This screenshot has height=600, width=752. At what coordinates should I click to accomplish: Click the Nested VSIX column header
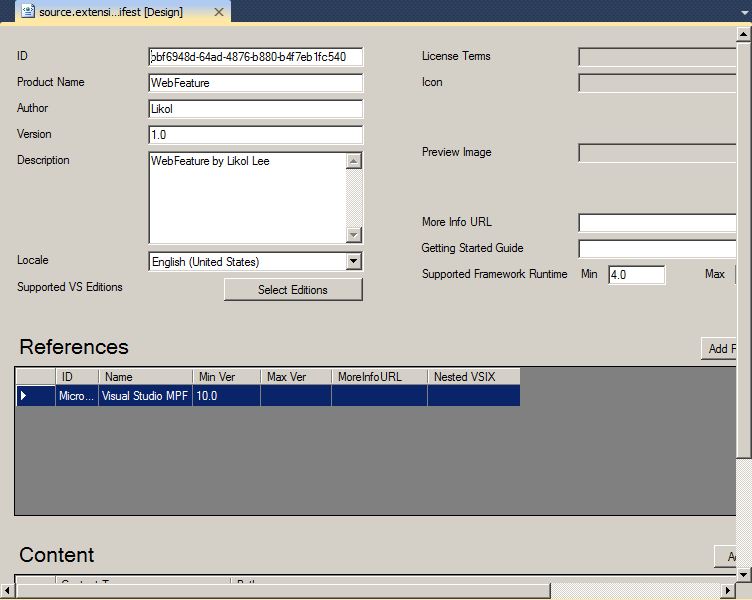[474, 376]
